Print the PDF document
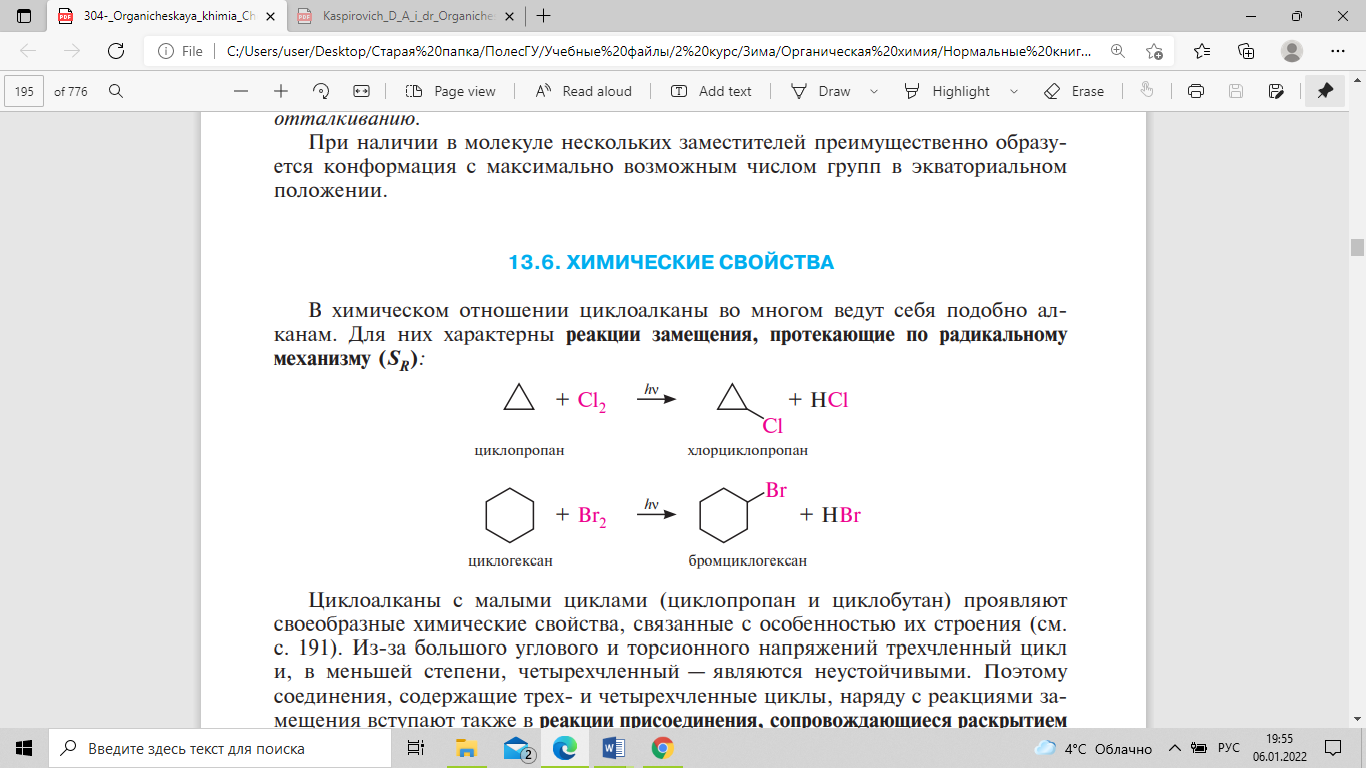The height and width of the screenshot is (768, 1366). click(1195, 91)
